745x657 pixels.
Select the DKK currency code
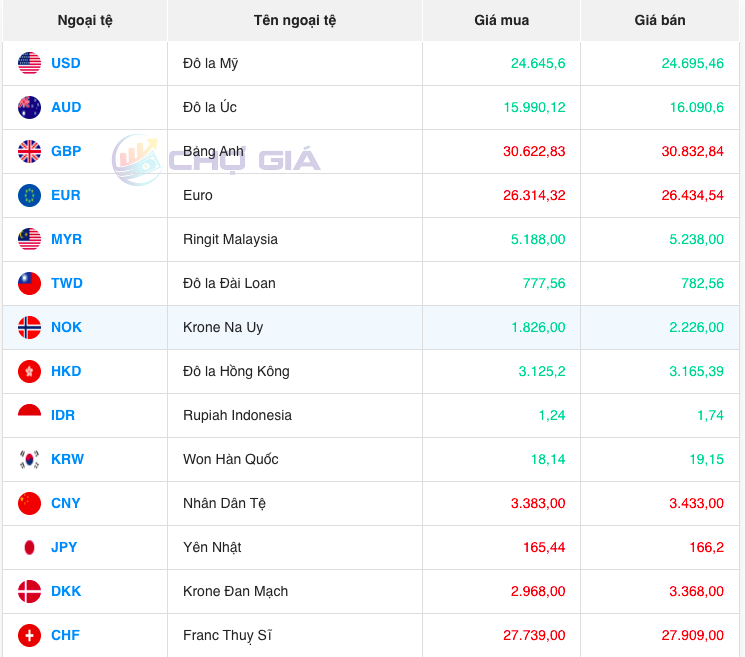(x=66, y=591)
